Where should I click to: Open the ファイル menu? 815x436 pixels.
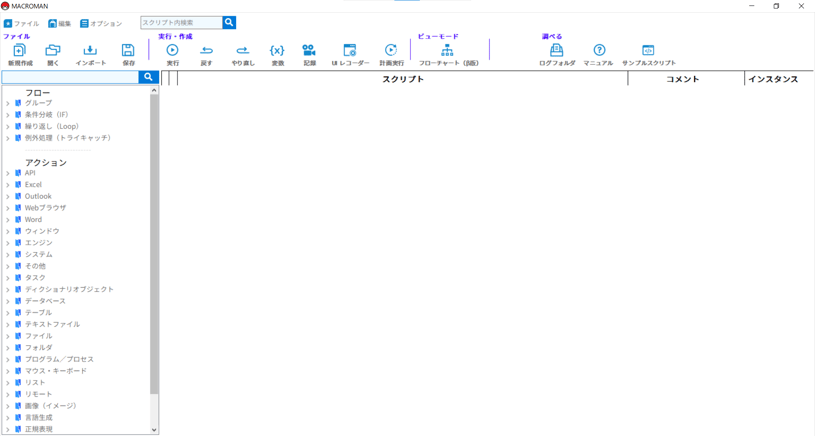[21, 23]
